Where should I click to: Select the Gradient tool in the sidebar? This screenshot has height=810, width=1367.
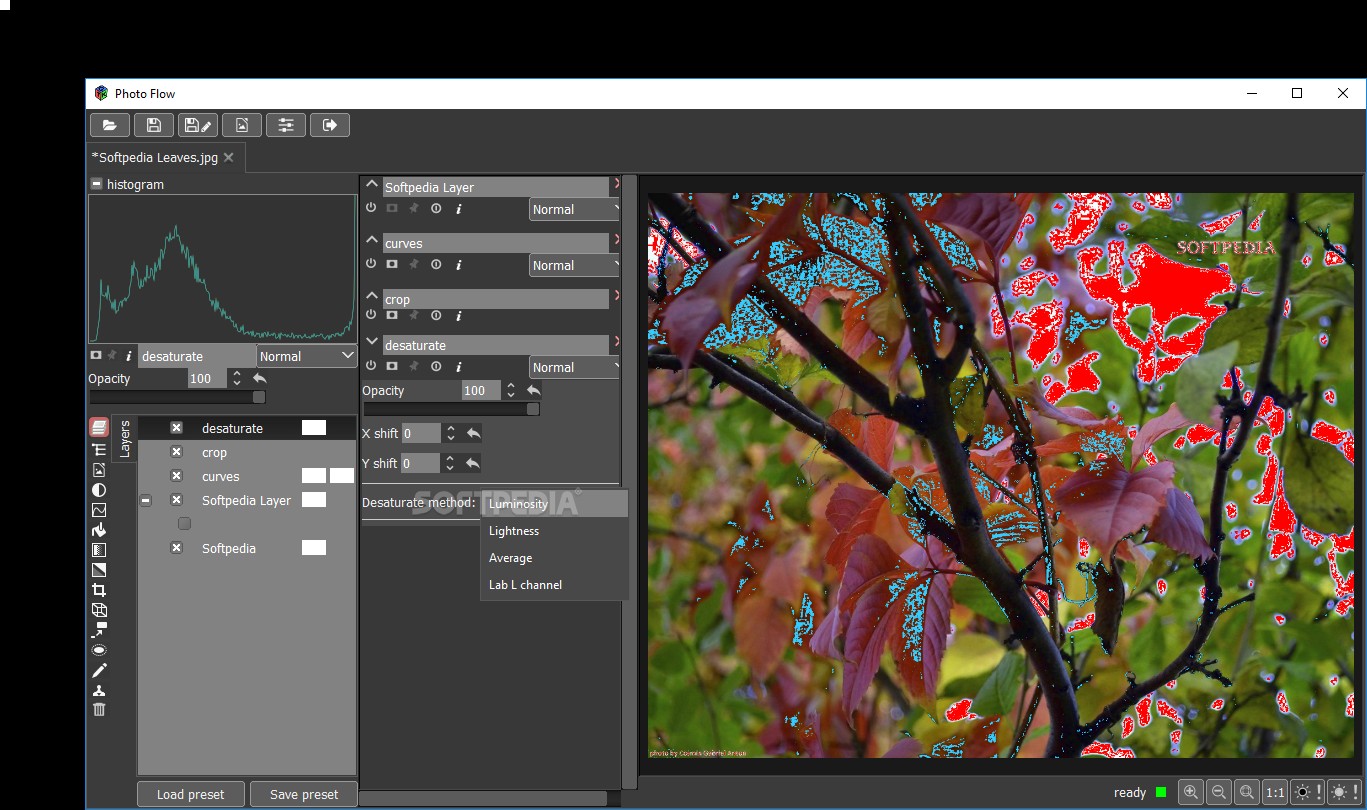tap(98, 568)
